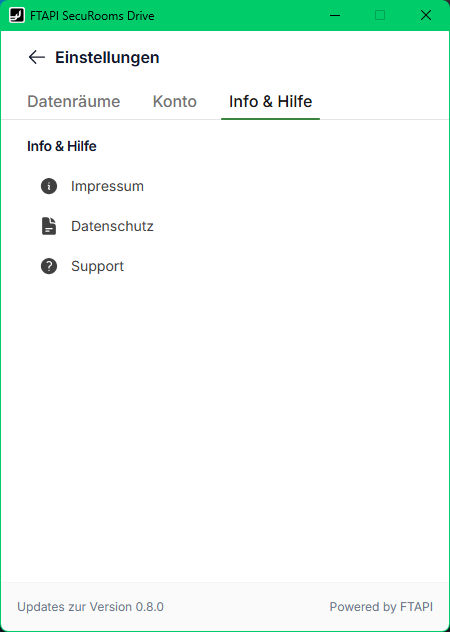Click the document icon beside Datenschutz
Viewport: 450px width, 632px height.
49,226
